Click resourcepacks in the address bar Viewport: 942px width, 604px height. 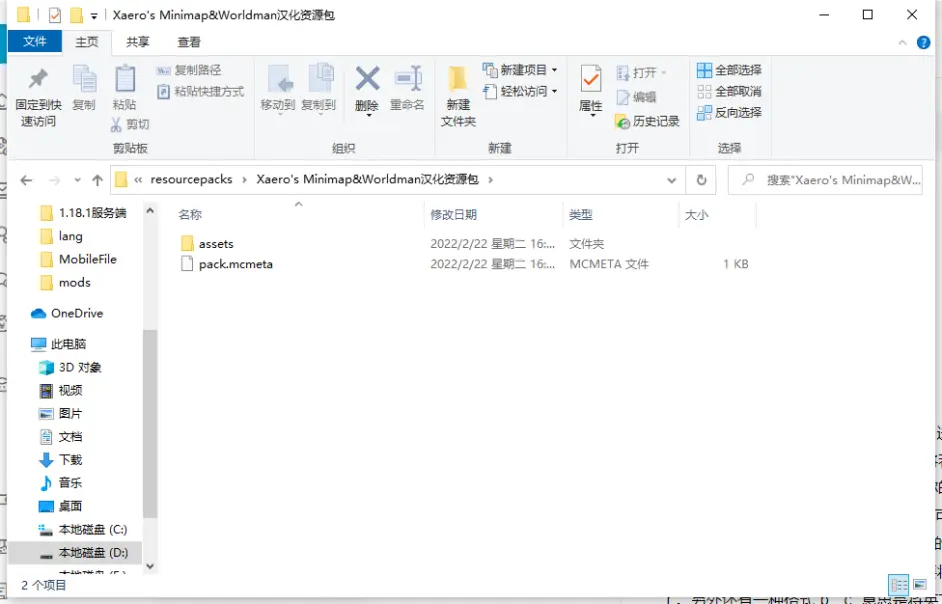click(191, 179)
